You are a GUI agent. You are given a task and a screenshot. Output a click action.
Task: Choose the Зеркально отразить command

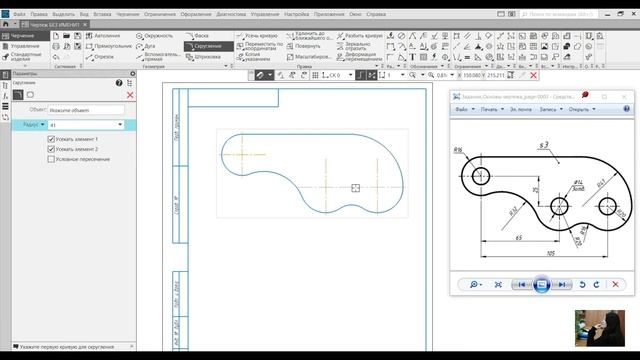(x=354, y=46)
